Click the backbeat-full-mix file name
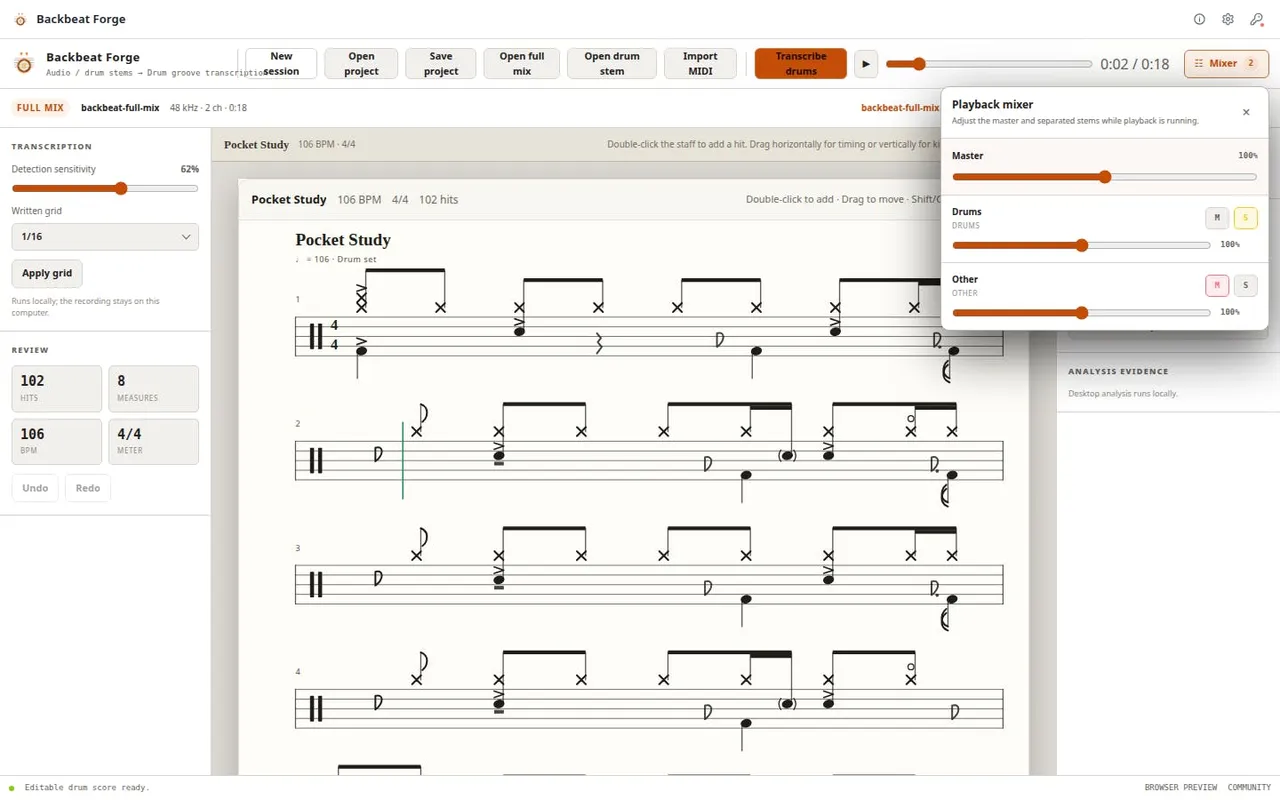The width and height of the screenshot is (1280, 800). pos(120,108)
